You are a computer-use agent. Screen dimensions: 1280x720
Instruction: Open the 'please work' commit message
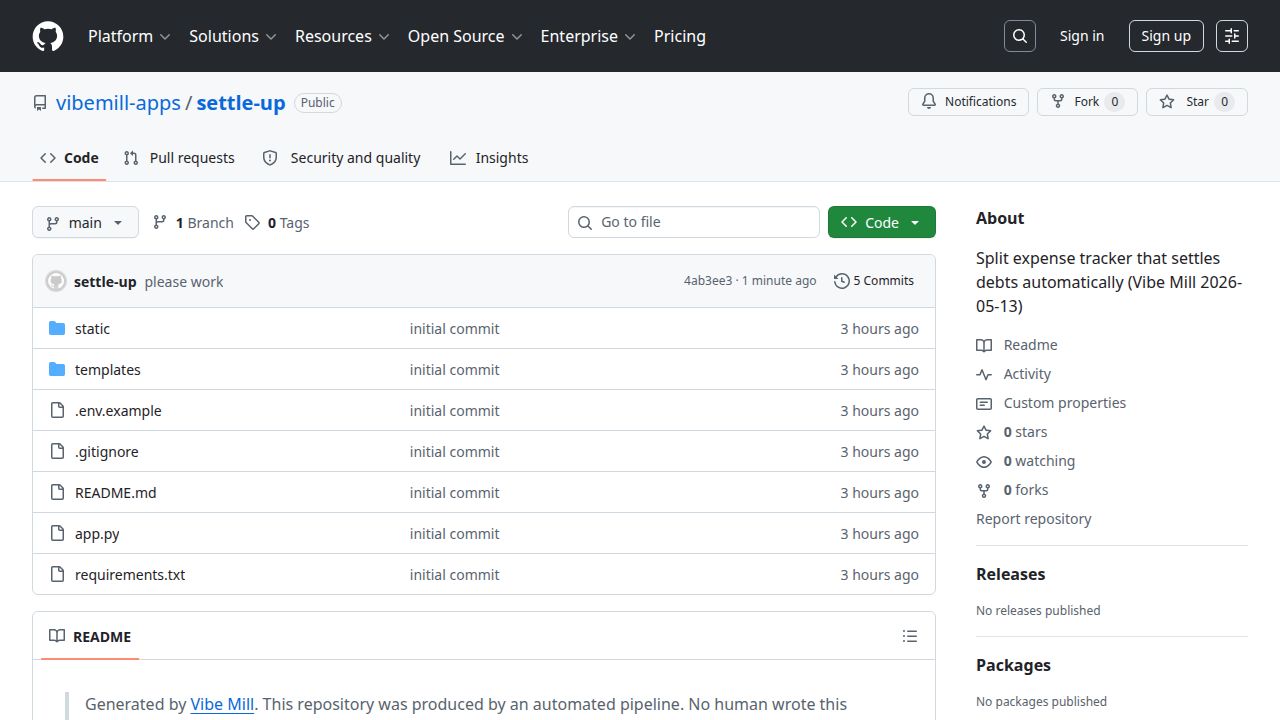pyautogui.click(x=184, y=282)
